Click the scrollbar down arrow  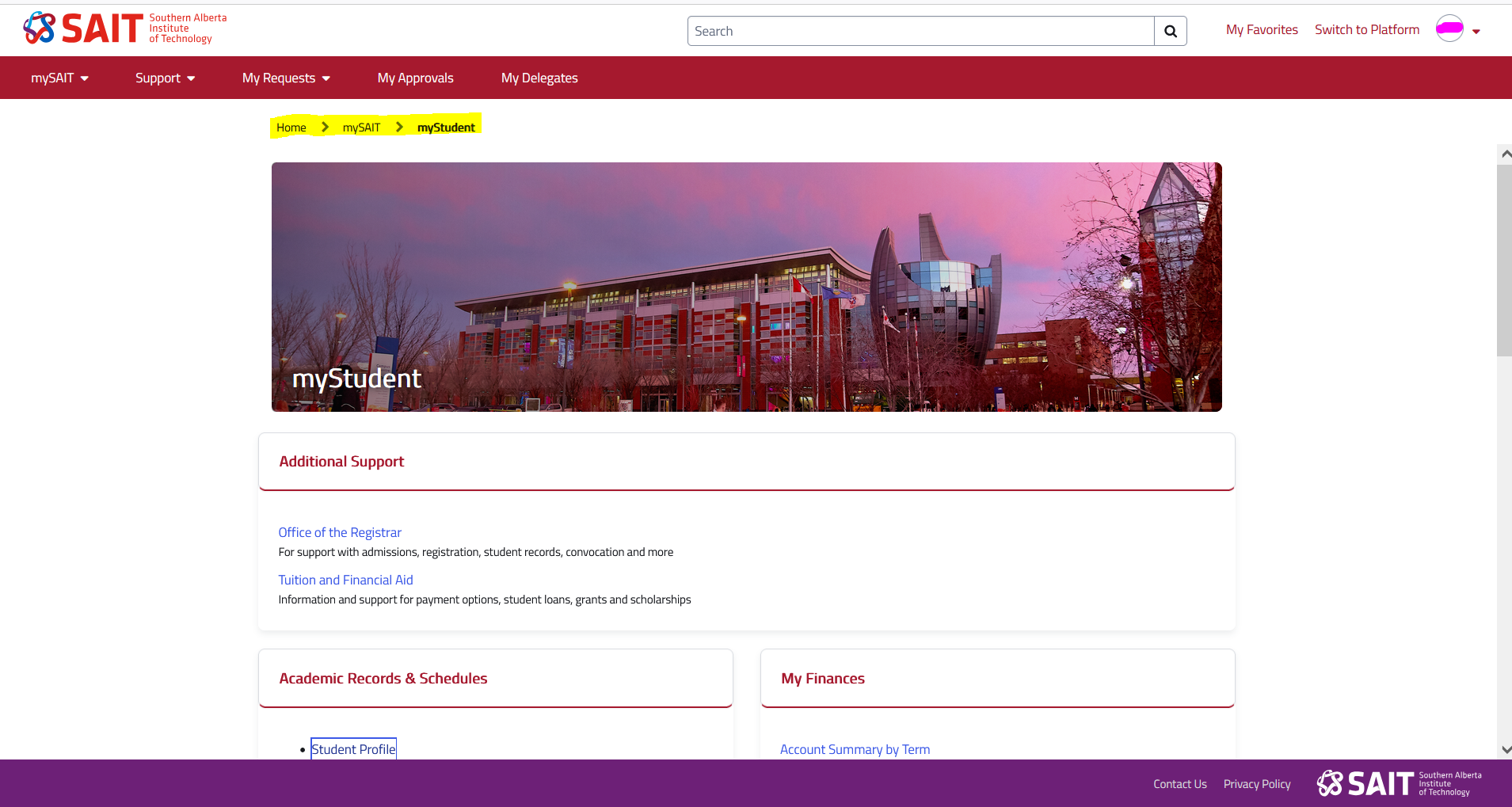[x=1505, y=749]
